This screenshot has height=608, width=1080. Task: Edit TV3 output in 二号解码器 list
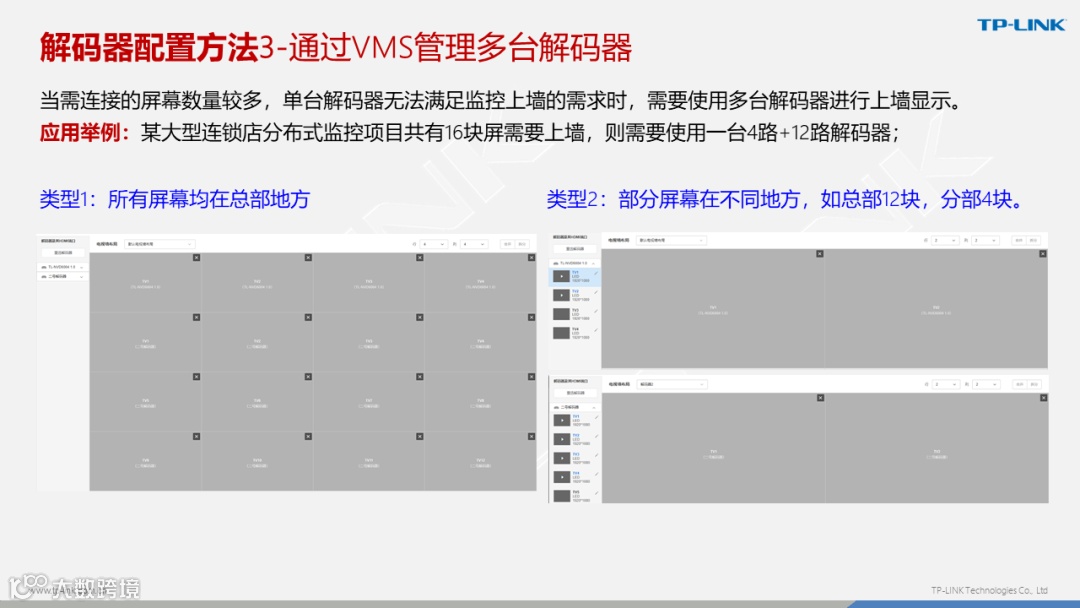[x=596, y=455]
